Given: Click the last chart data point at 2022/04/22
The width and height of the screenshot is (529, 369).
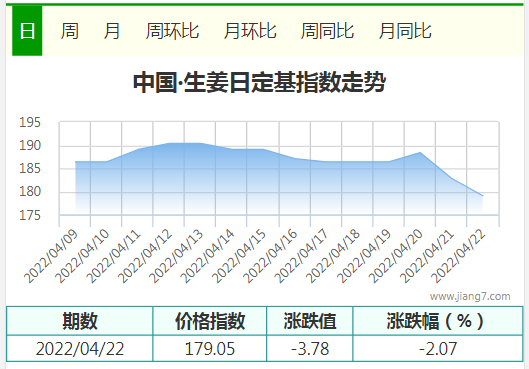Looking at the screenshot, I should [x=483, y=196].
